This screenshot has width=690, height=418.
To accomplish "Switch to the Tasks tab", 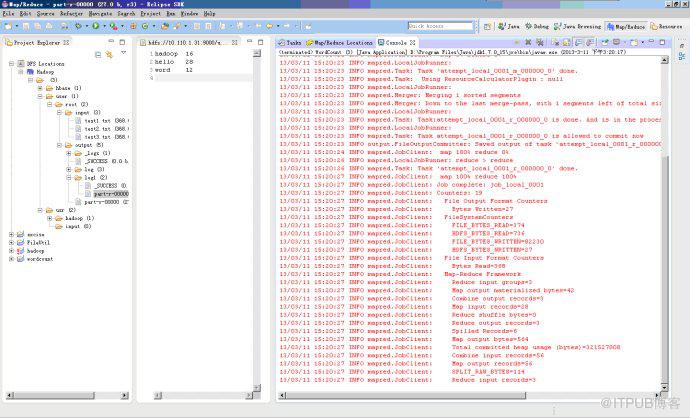I will [x=290, y=43].
